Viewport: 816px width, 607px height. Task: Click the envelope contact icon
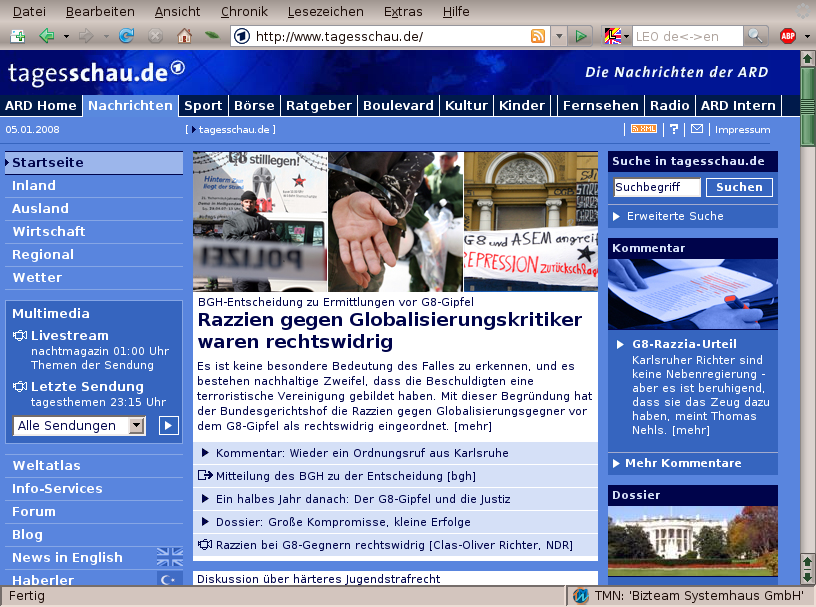pos(697,129)
